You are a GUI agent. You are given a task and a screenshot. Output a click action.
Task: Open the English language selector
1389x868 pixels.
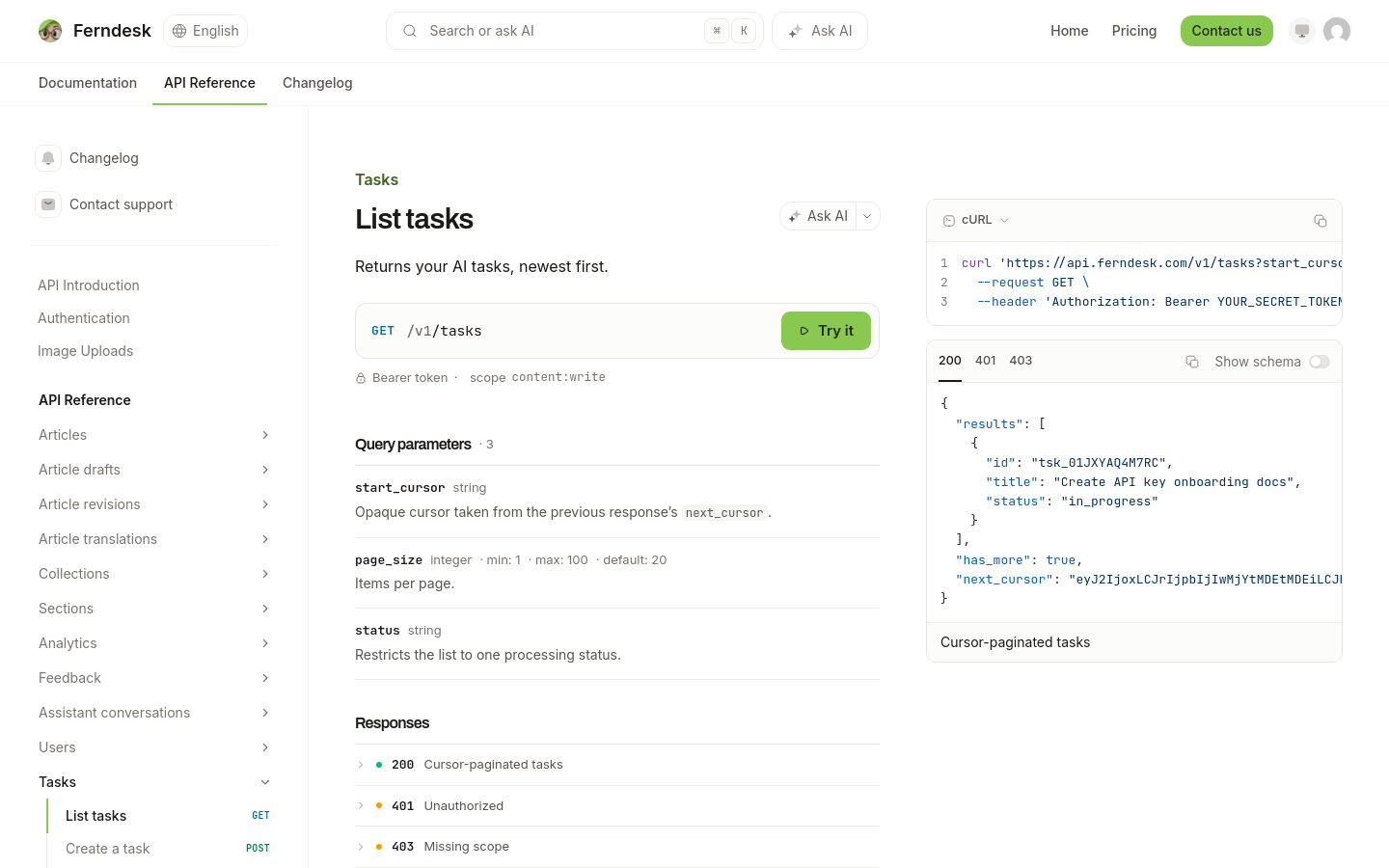coord(205,31)
